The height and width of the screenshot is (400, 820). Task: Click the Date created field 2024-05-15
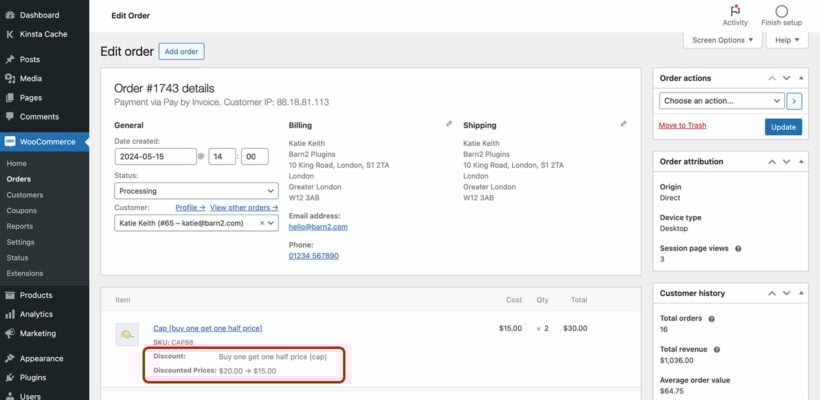155,156
